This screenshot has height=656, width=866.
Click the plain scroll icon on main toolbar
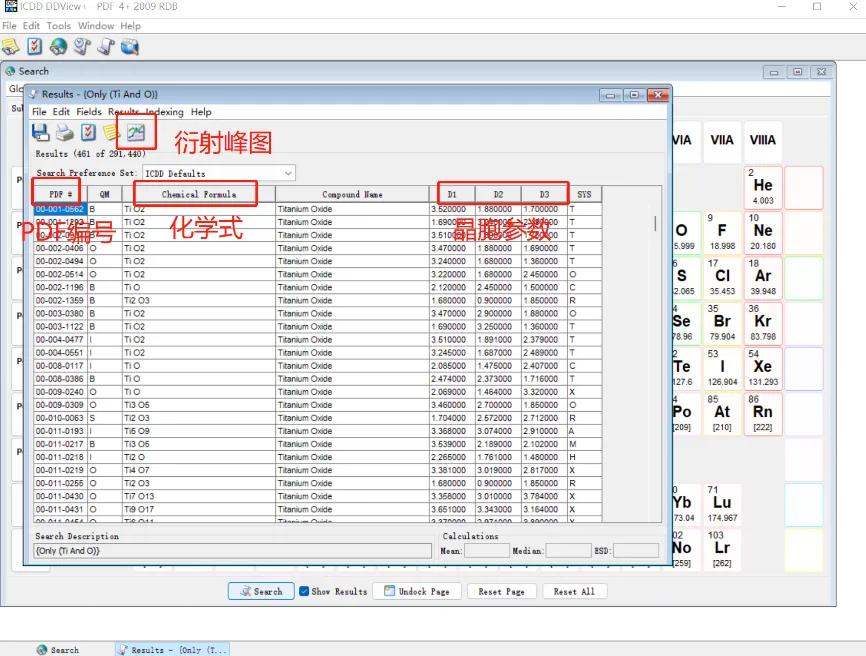click(x=105, y=46)
